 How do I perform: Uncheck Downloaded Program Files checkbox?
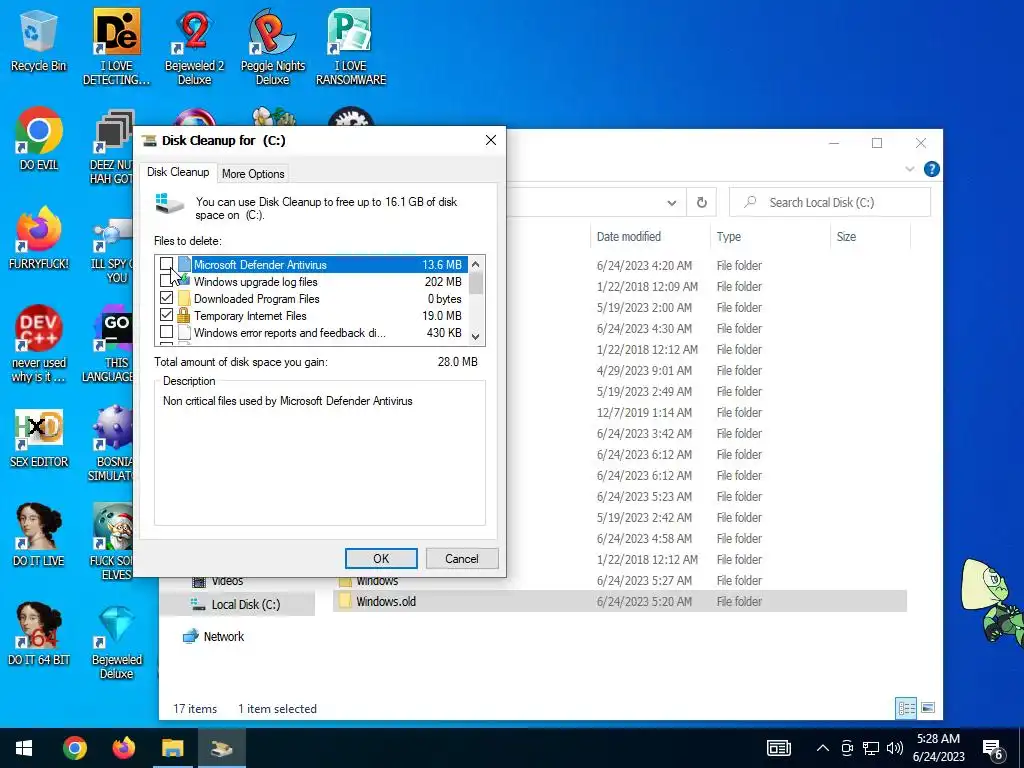click(167, 298)
